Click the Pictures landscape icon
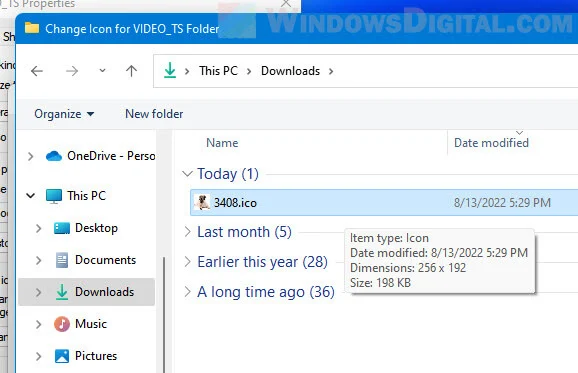The width and height of the screenshot is (578, 373). [x=62, y=356]
